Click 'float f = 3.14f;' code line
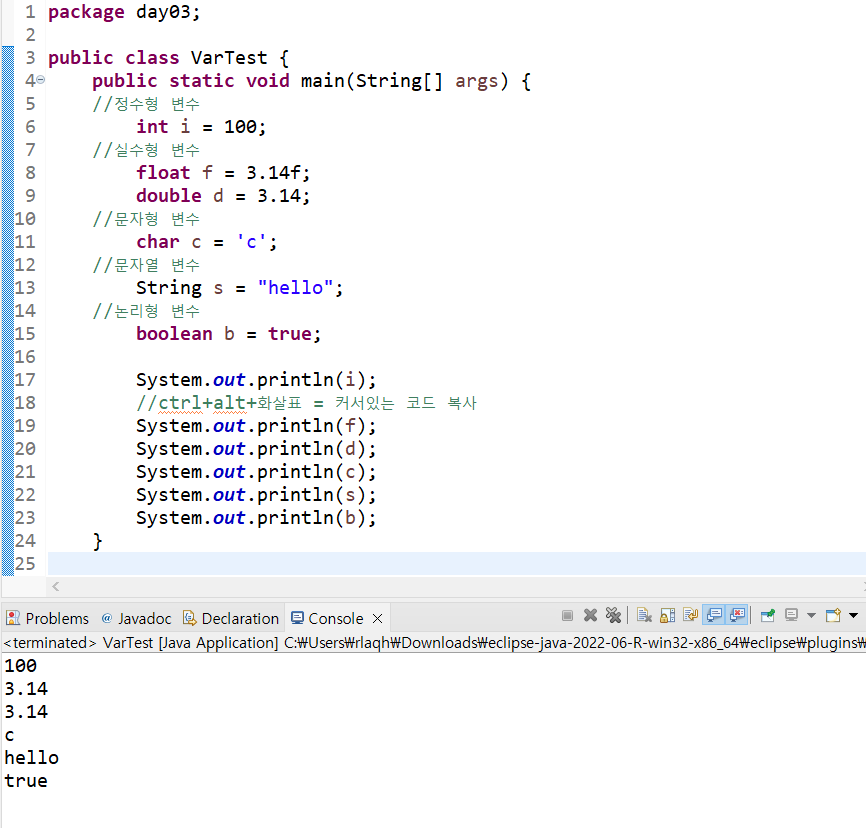 [x=223, y=172]
